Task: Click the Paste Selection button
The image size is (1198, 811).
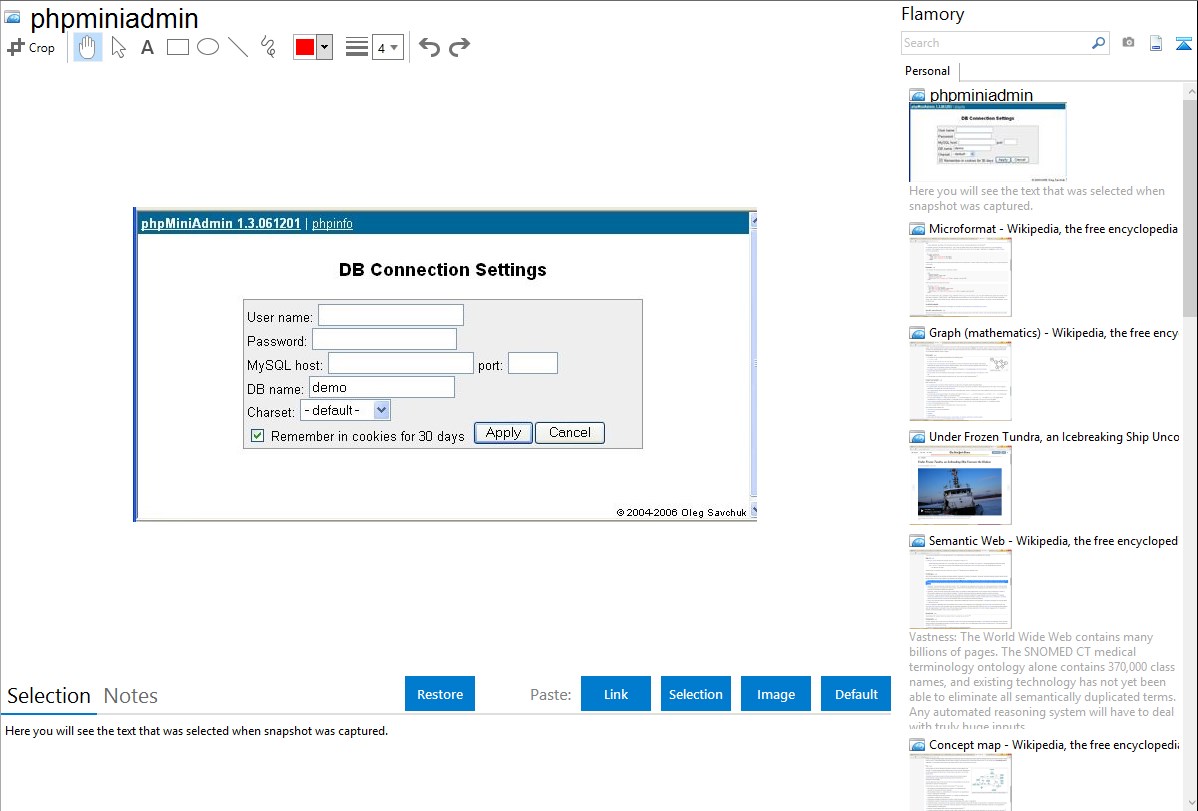Action: 695,694
